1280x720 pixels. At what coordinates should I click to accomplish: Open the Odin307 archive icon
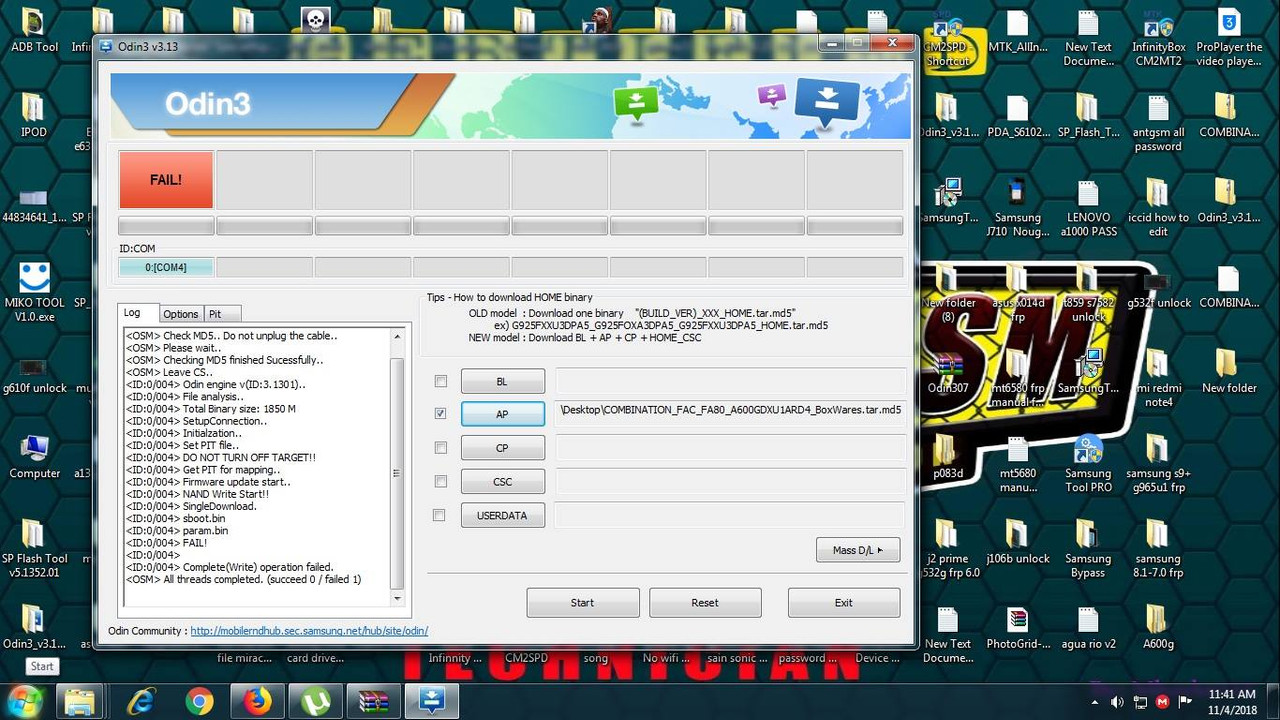[x=947, y=372]
